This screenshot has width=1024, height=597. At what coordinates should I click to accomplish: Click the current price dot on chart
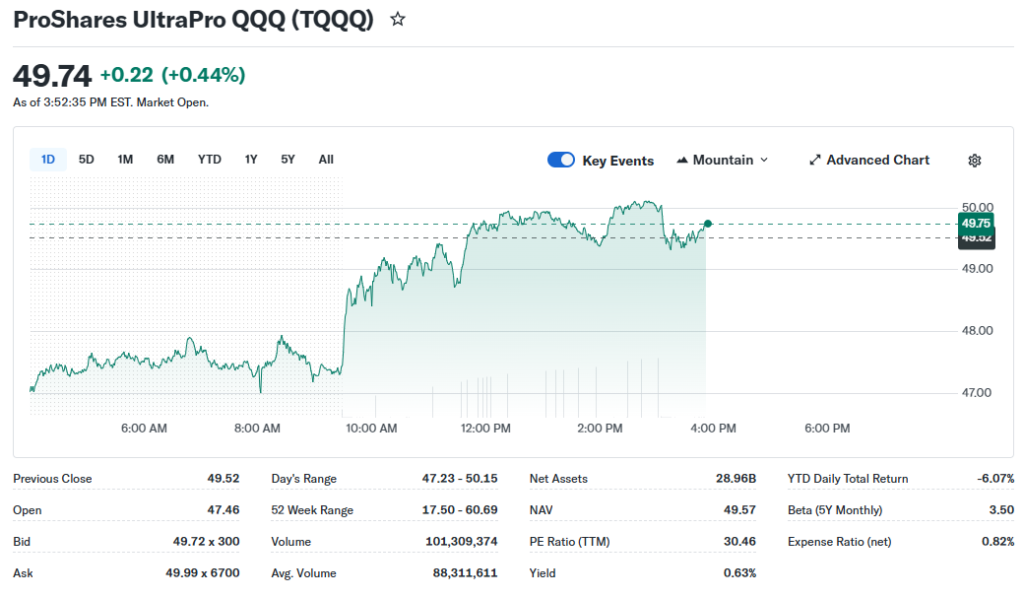(708, 223)
